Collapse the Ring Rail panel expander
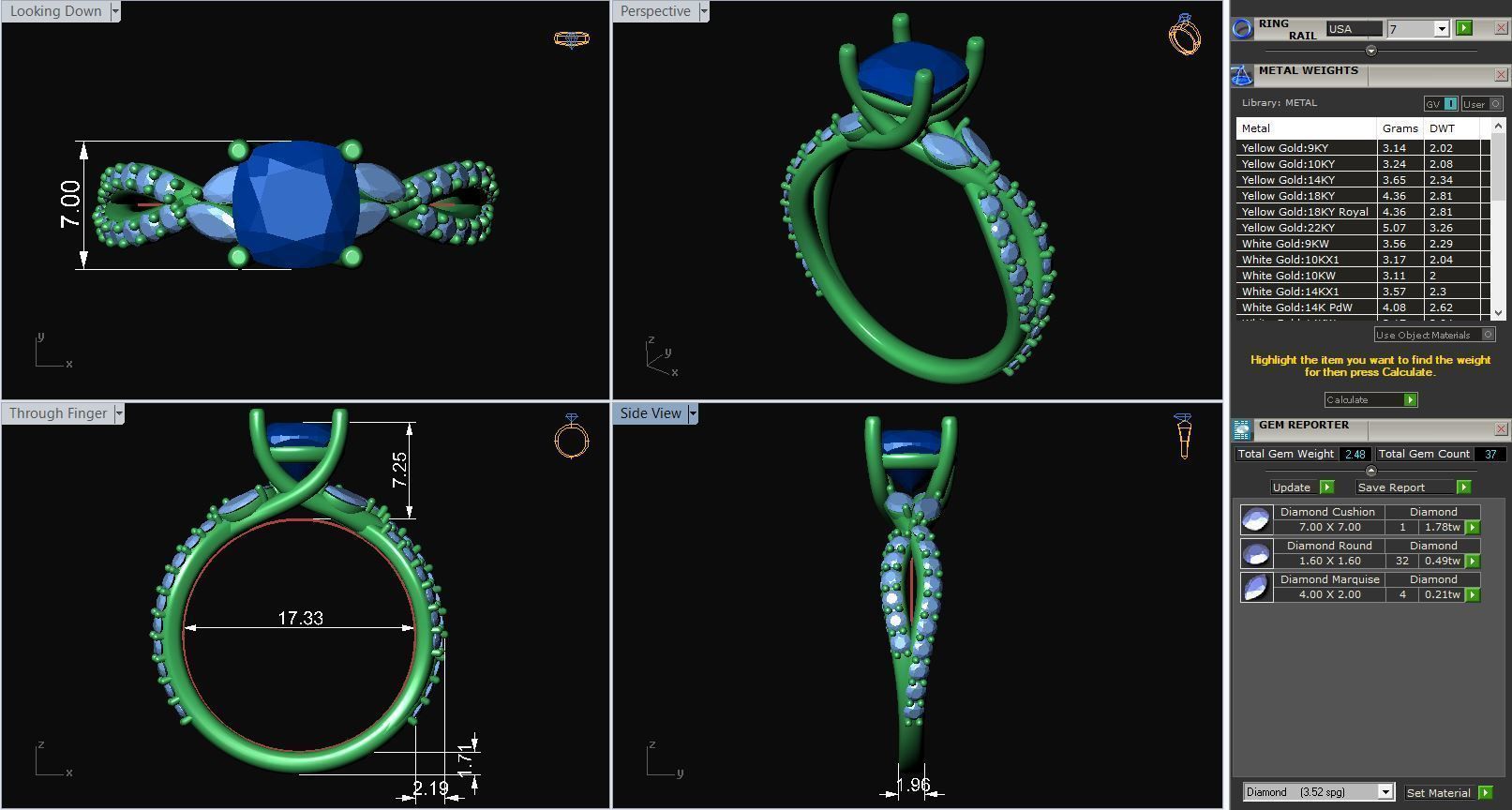This screenshot has width=1512, height=810. 1371,51
